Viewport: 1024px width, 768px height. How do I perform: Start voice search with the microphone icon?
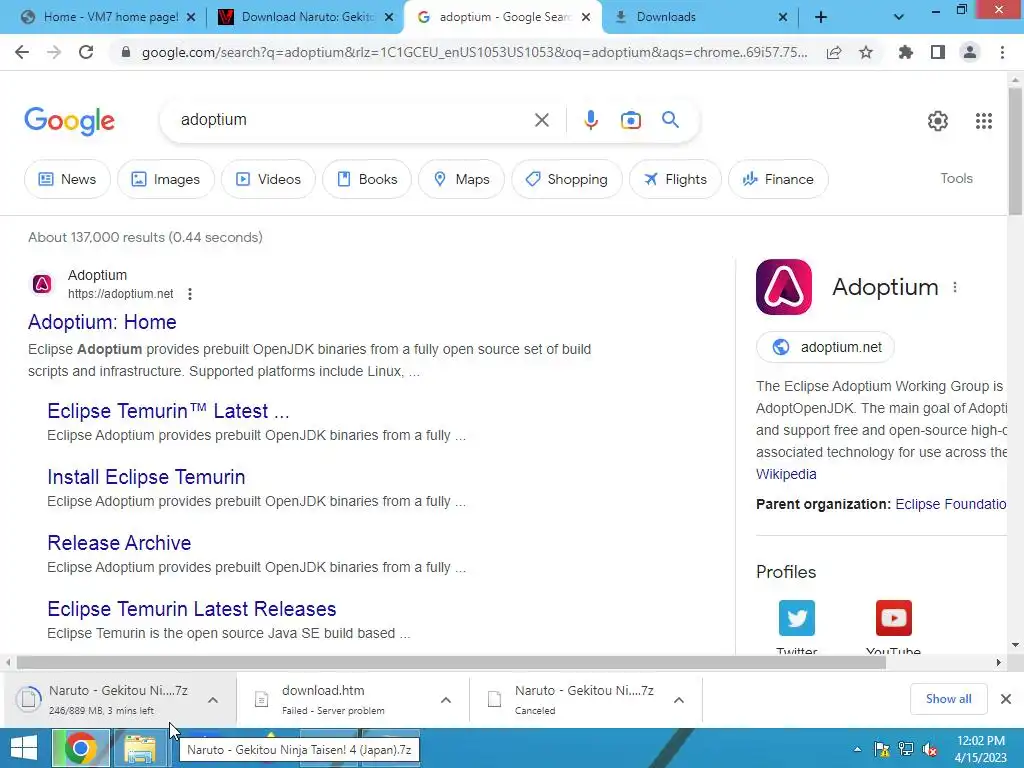click(590, 120)
